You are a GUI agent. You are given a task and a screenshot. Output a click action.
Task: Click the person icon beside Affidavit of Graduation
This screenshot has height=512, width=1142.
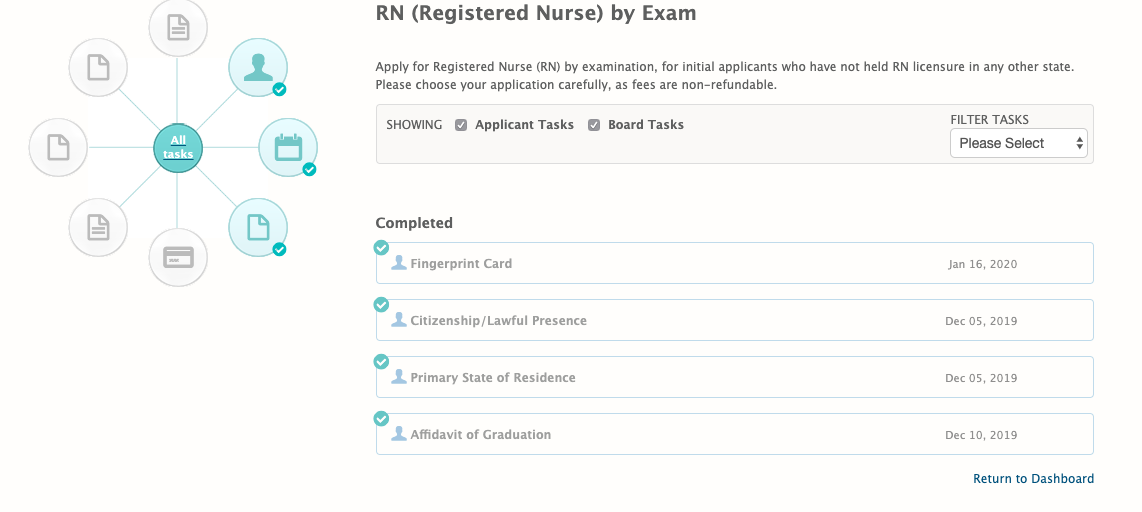pos(399,434)
